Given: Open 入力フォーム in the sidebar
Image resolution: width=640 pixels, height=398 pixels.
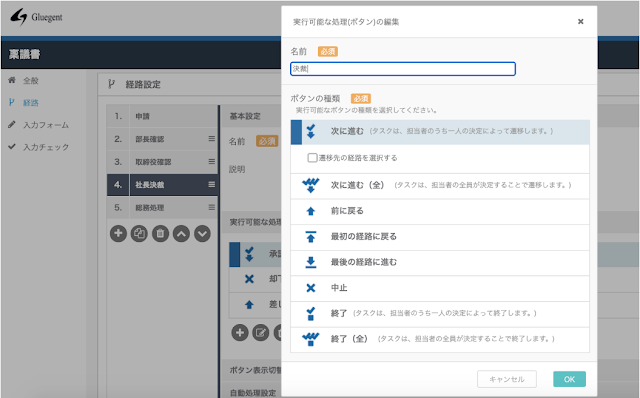Looking at the screenshot, I should (46, 125).
